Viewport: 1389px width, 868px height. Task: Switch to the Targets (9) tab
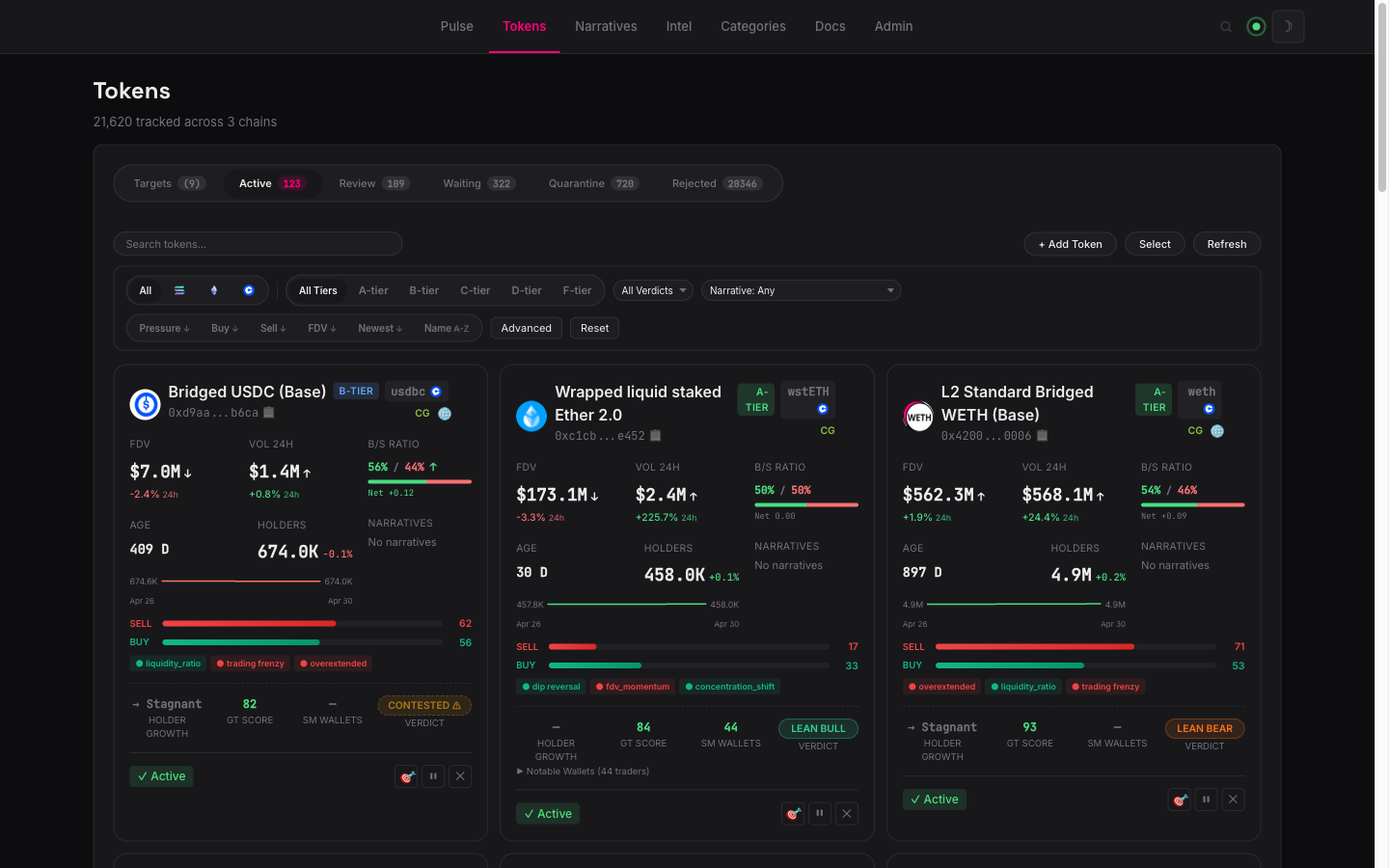[x=169, y=183]
